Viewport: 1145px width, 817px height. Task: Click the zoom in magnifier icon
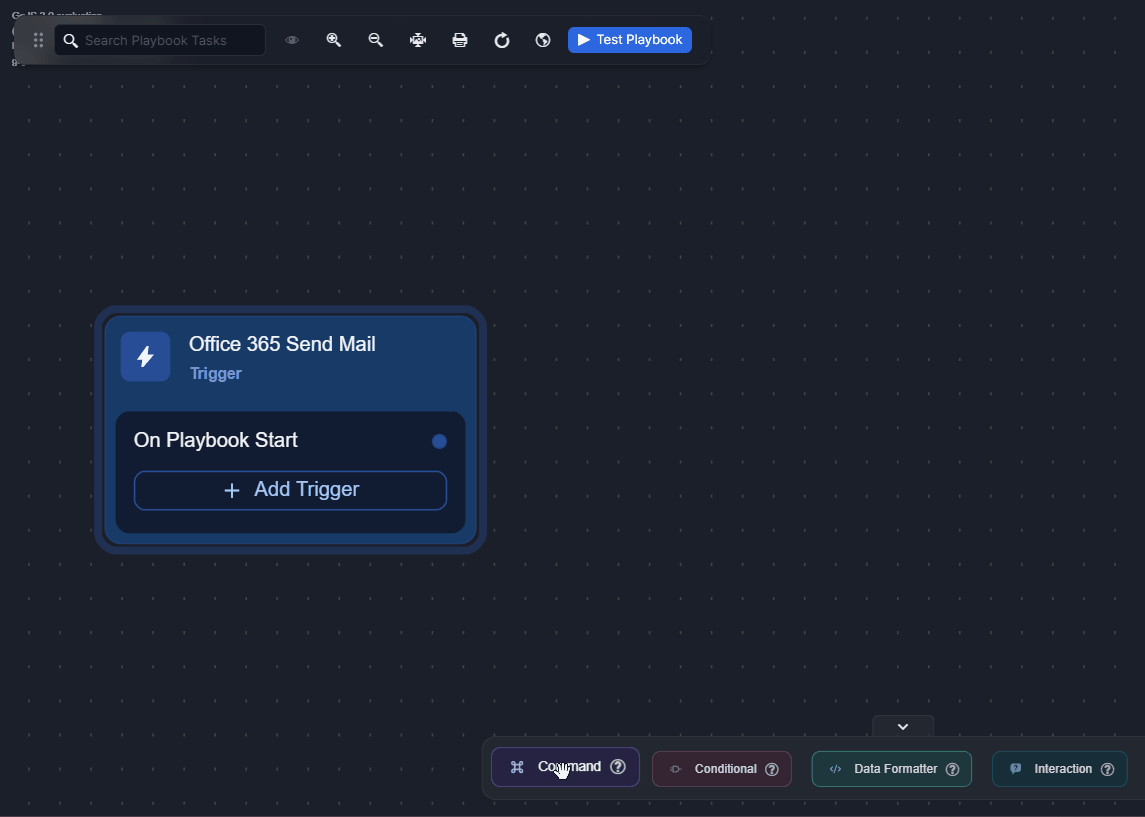(334, 40)
